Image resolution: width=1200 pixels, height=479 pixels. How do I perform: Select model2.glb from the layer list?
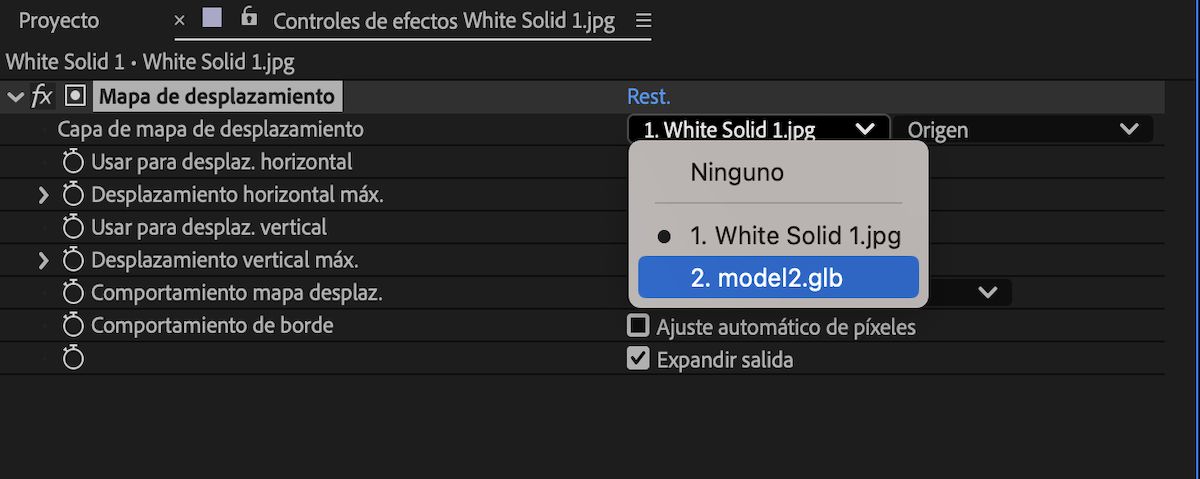[777, 278]
